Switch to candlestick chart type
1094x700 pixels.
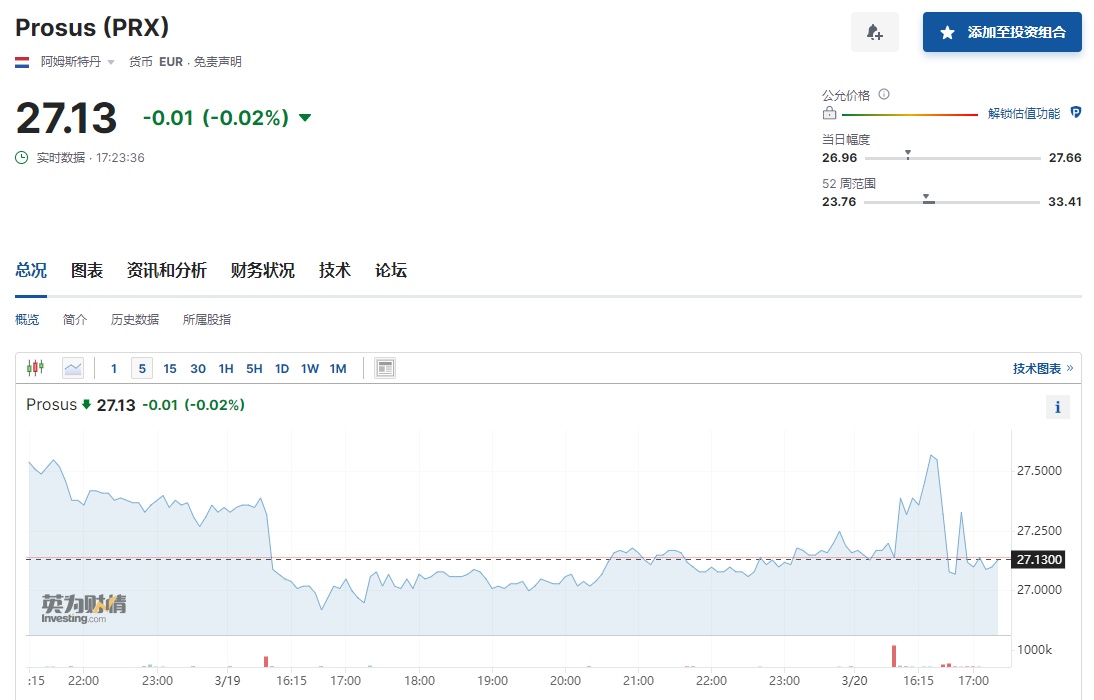pyautogui.click(x=36, y=368)
